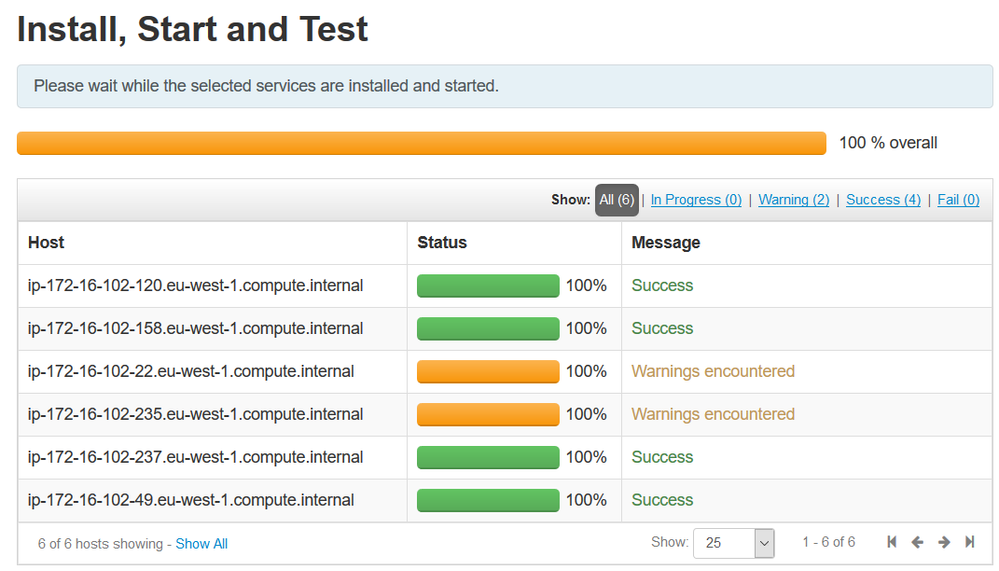The image size is (999, 571).
Task: Select the All (6) filter
Action: pos(617,200)
